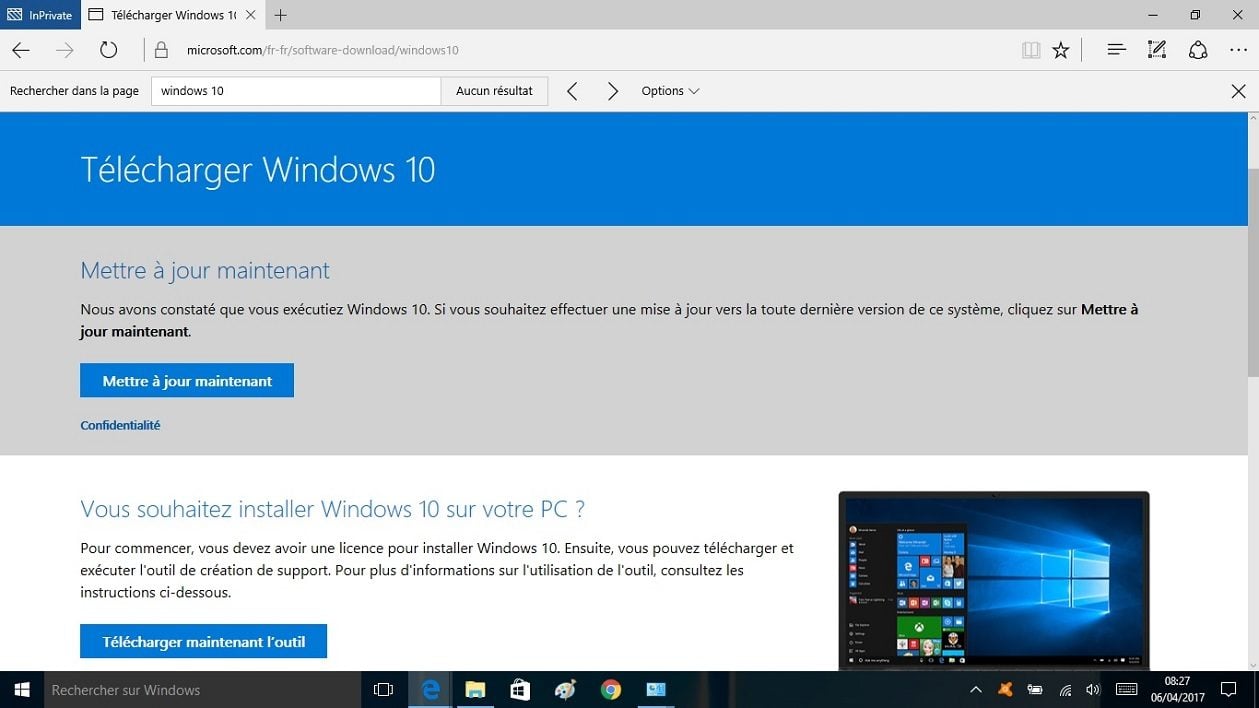Image resolution: width=1259 pixels, height=708 pixels.
Task: Click the browser Back arrow
Action: (21, 50)
